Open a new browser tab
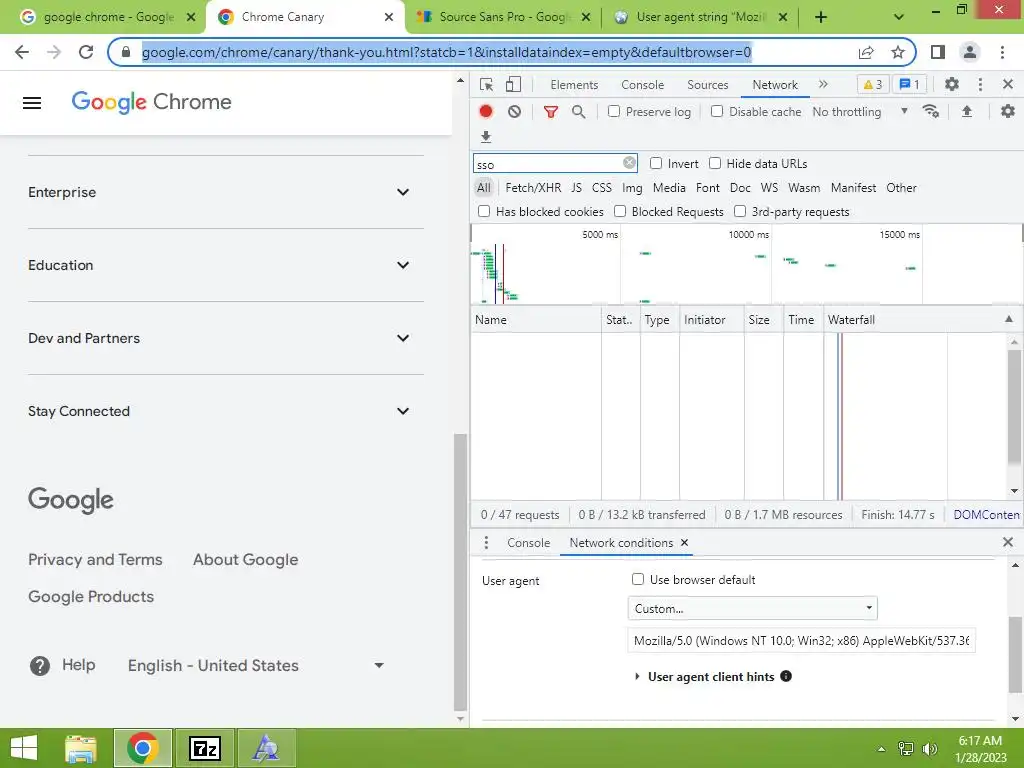 pos(821,17)
